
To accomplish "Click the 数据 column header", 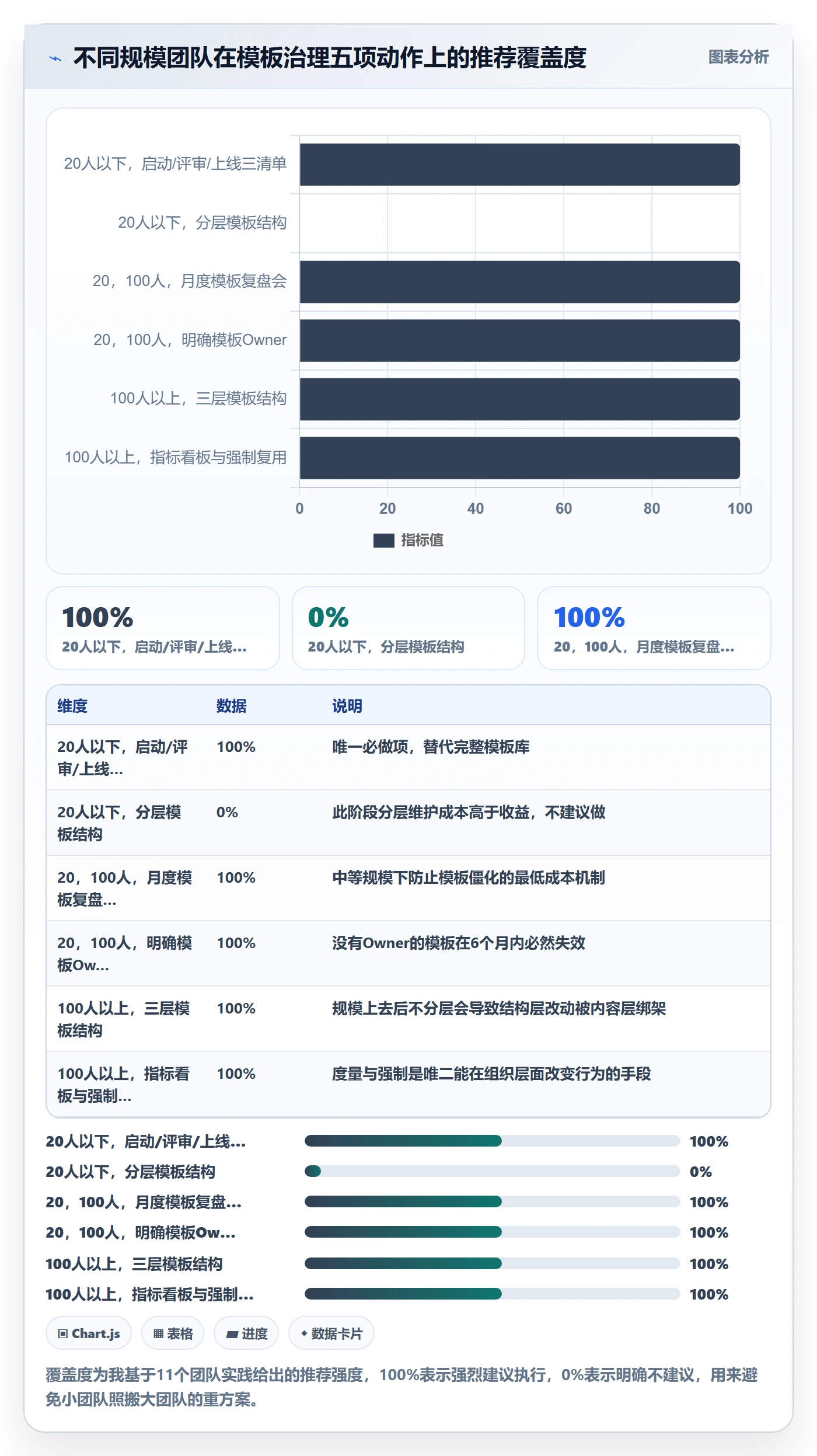I will [231, 706].
